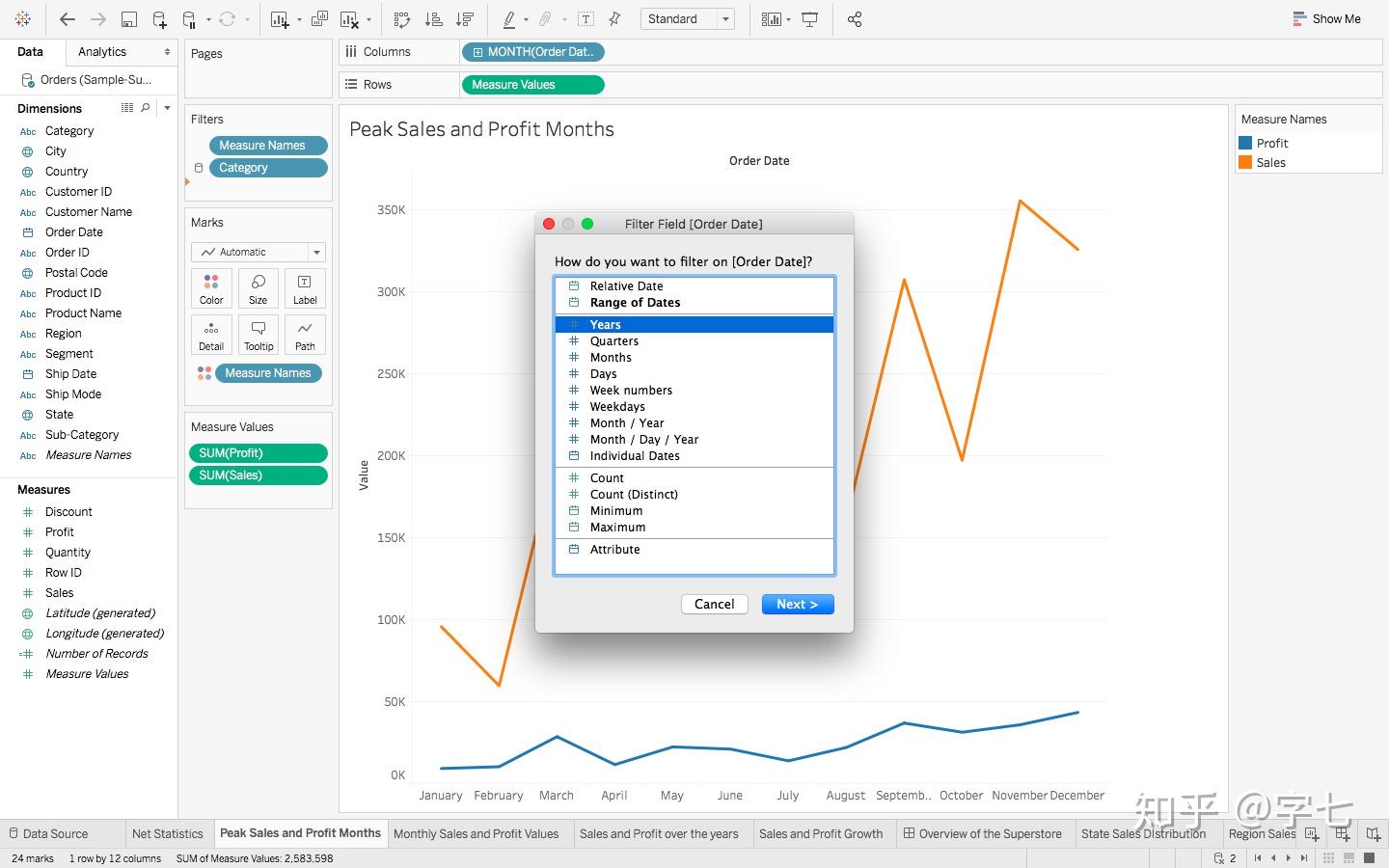1389x868 pixels.
Task: Open the Sales and Profit Growth tab
Action: point(821,833)
